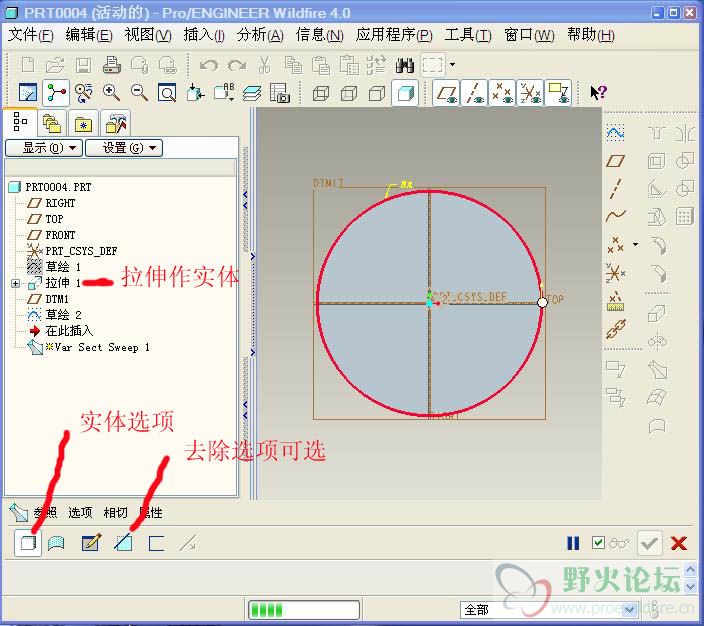Toggle datum axes display

474,93
